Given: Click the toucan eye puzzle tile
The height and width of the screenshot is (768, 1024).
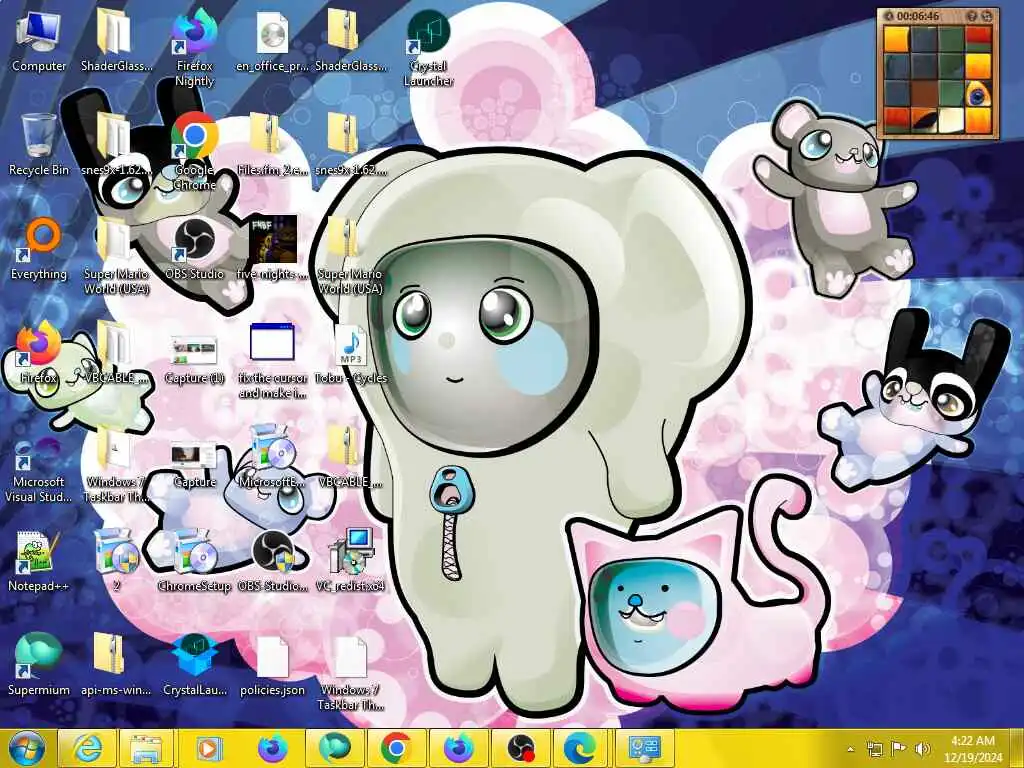Looking at the screenshot, I should (x=978, y=93).
